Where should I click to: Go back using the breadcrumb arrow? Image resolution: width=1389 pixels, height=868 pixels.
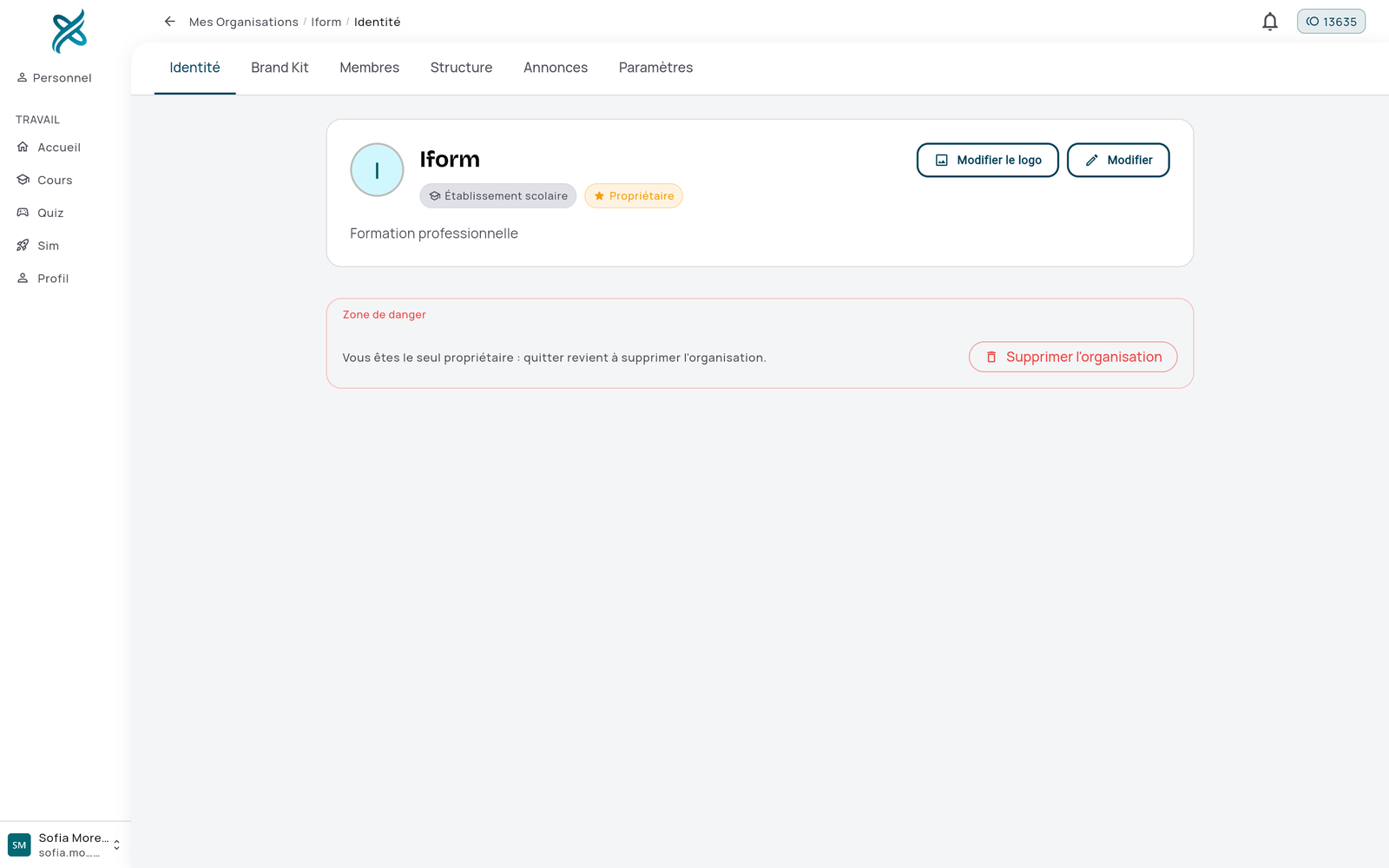(x=170, y=22)
